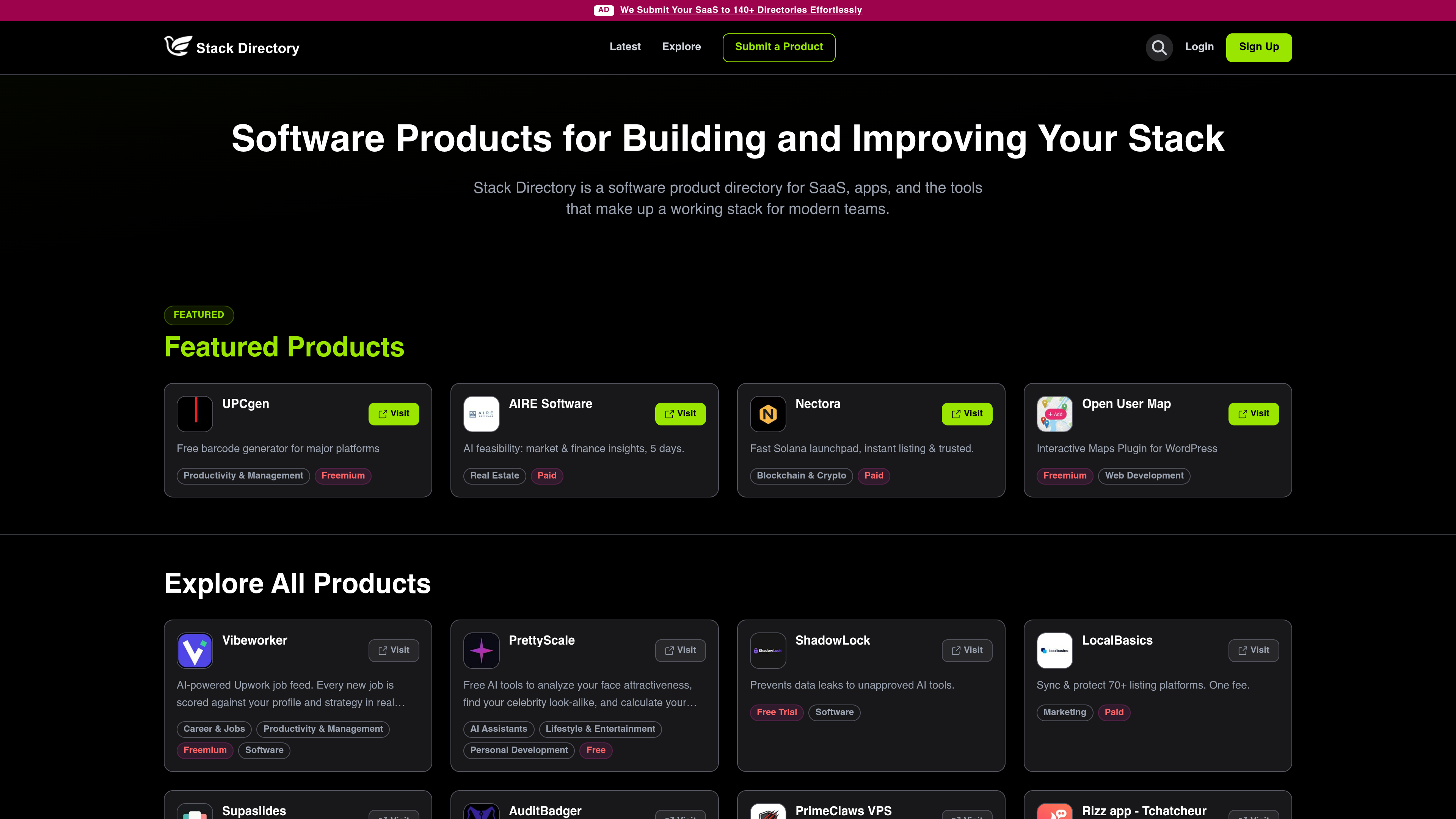Viewport: 1456px width, 819px height.
Task: Click the ShadowLock product logo
Action: pos(767,651)
